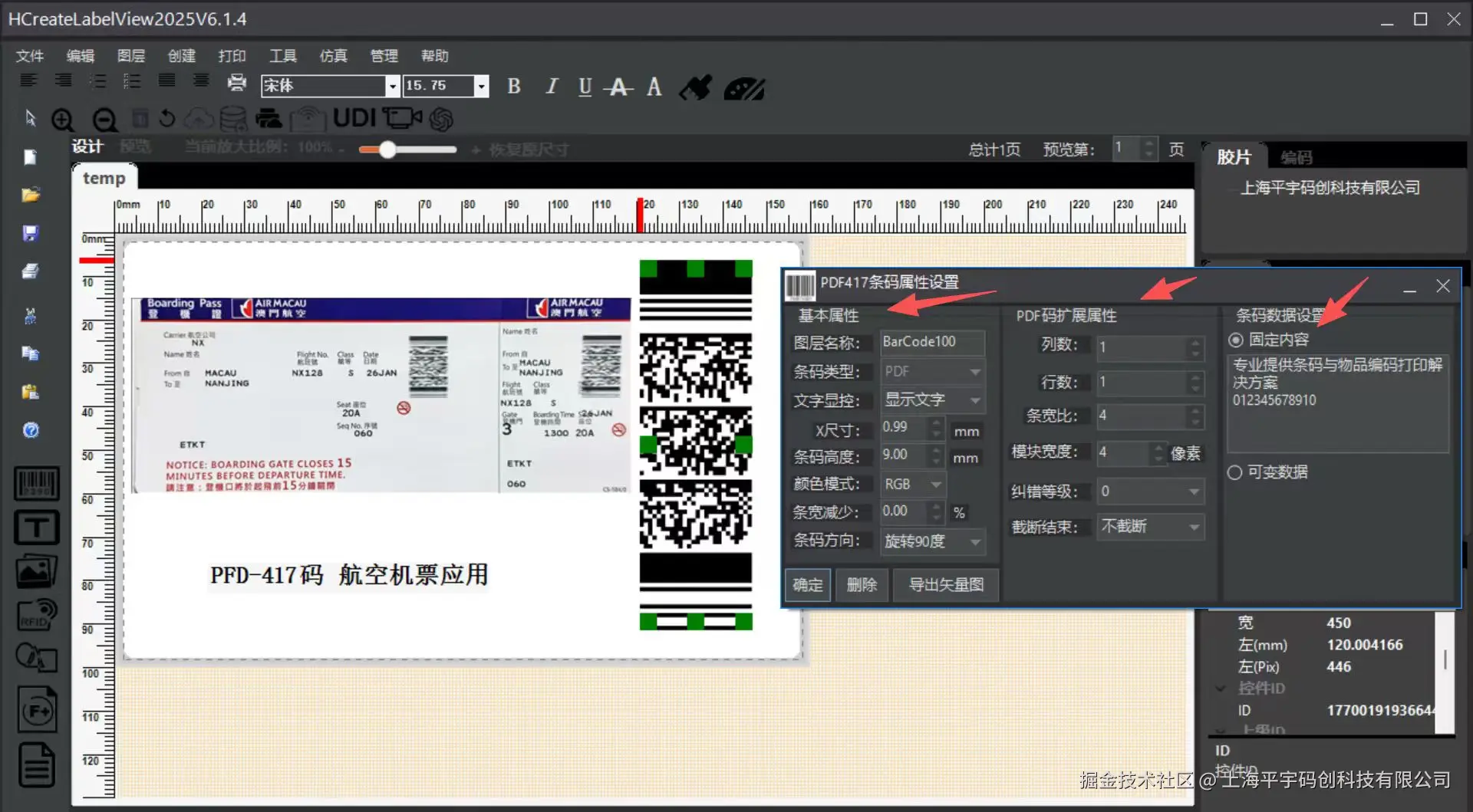Open the 文字显控 dropdown
This screenshot has height=812, width=1473.
pos(932,400)
